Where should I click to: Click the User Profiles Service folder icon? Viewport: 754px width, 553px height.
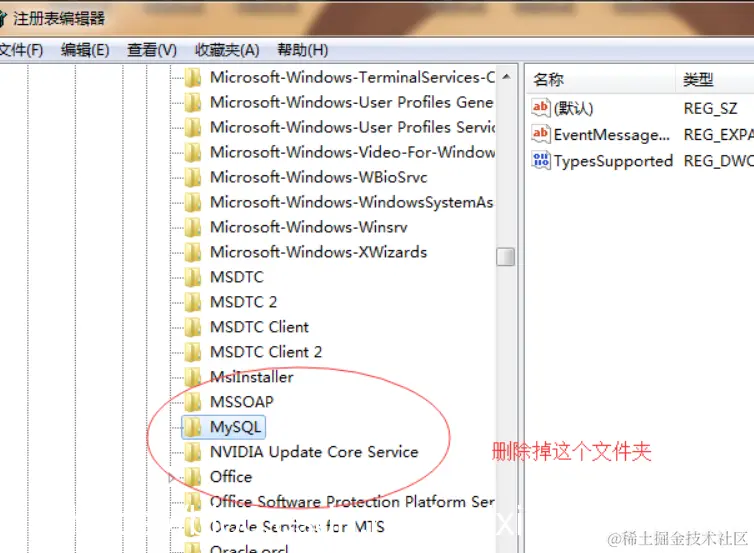193,127
